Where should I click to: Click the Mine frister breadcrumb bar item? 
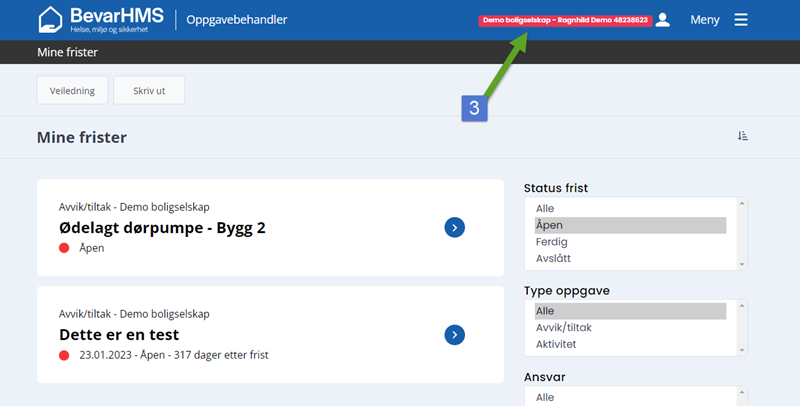coord(67,52)
